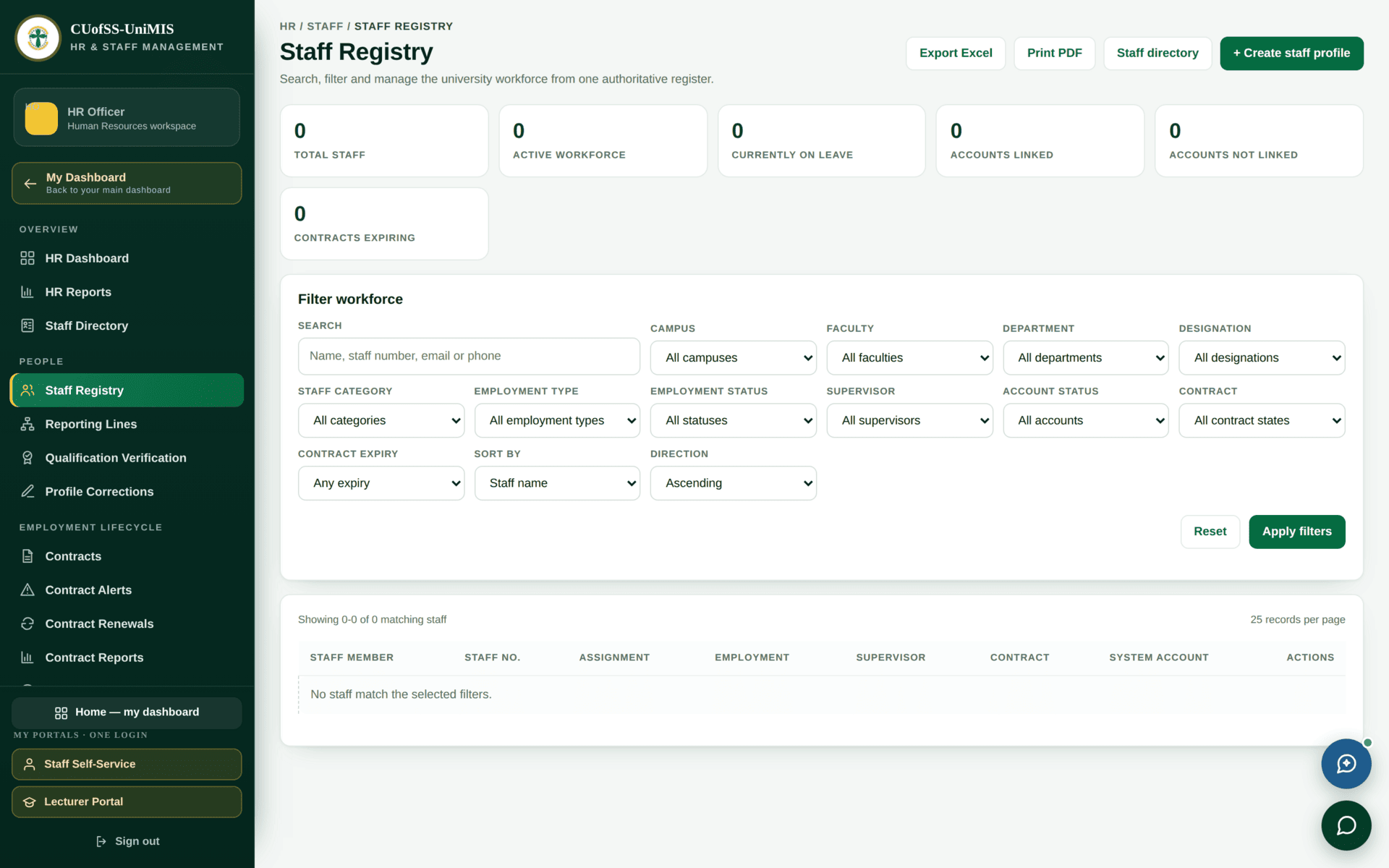The height and width of the screenshot is (868, 1389).
Task: Change the sort Direction dropdown
Action: click(x=733, y=483)
